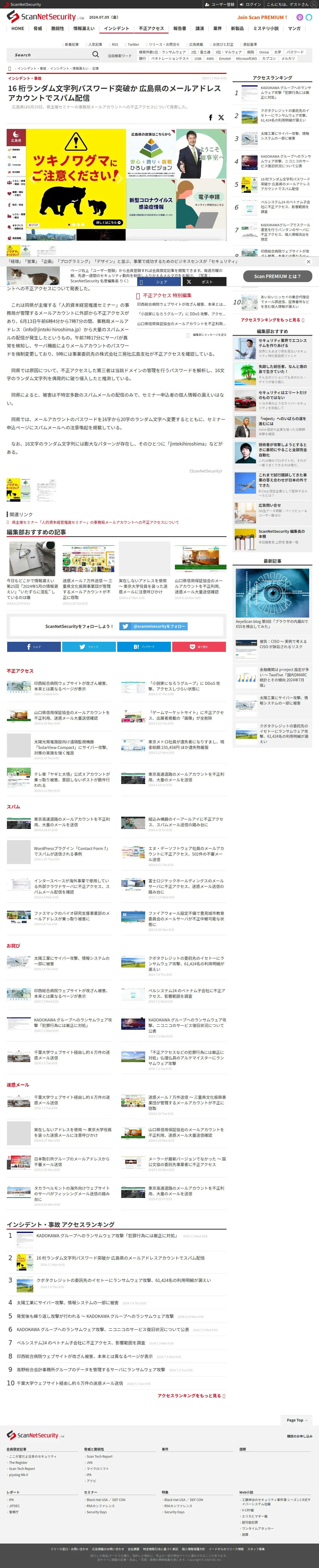Click the 電子申請 banner tile
This screenshot has height=1568, width=319.
[202, 204]
